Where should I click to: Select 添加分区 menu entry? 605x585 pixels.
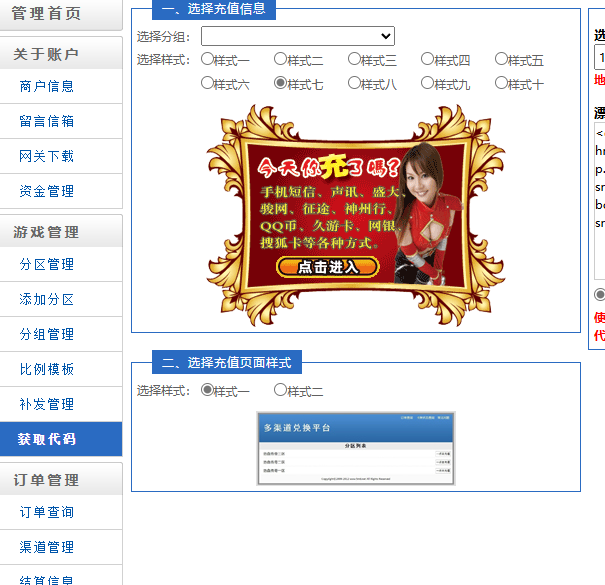tap(47, 299)
